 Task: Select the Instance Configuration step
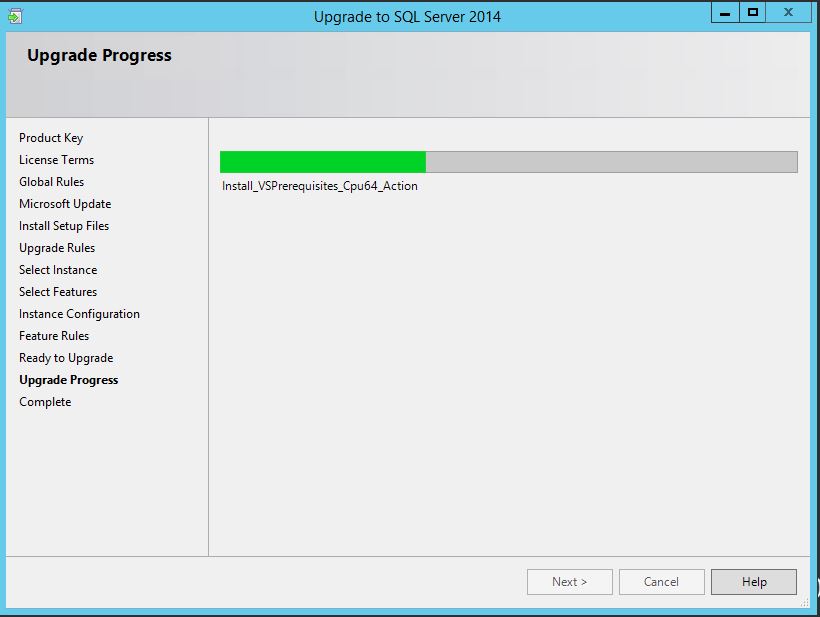[79, 314]
